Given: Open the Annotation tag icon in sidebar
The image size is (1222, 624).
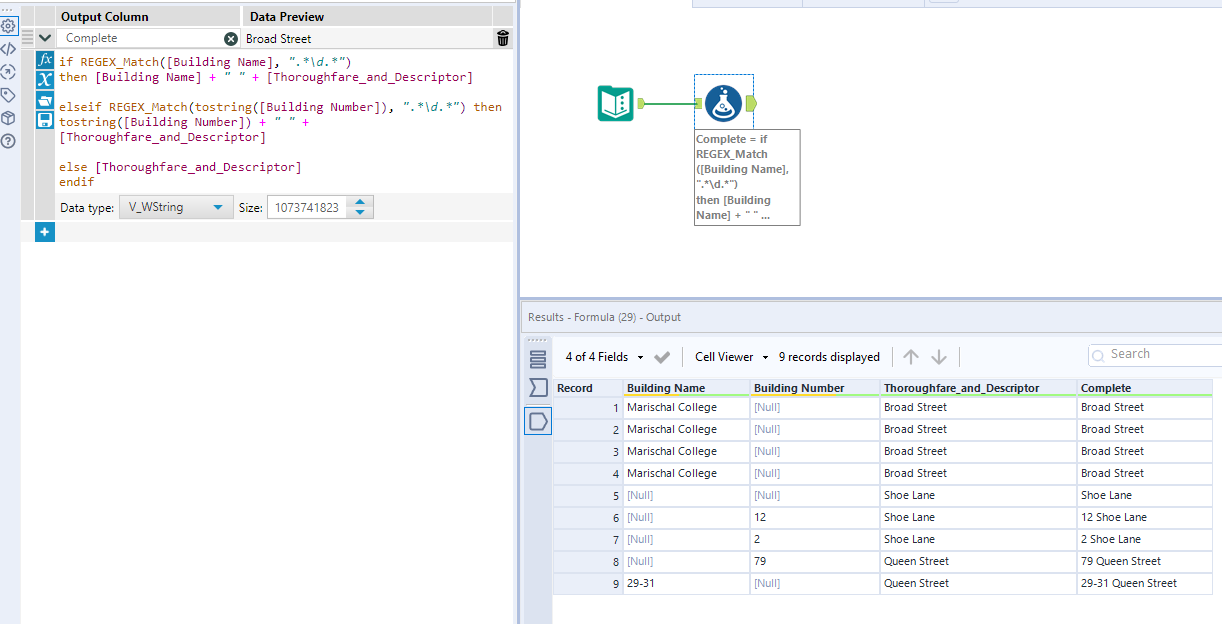Looking at the screenshot, I should (8, 95).
